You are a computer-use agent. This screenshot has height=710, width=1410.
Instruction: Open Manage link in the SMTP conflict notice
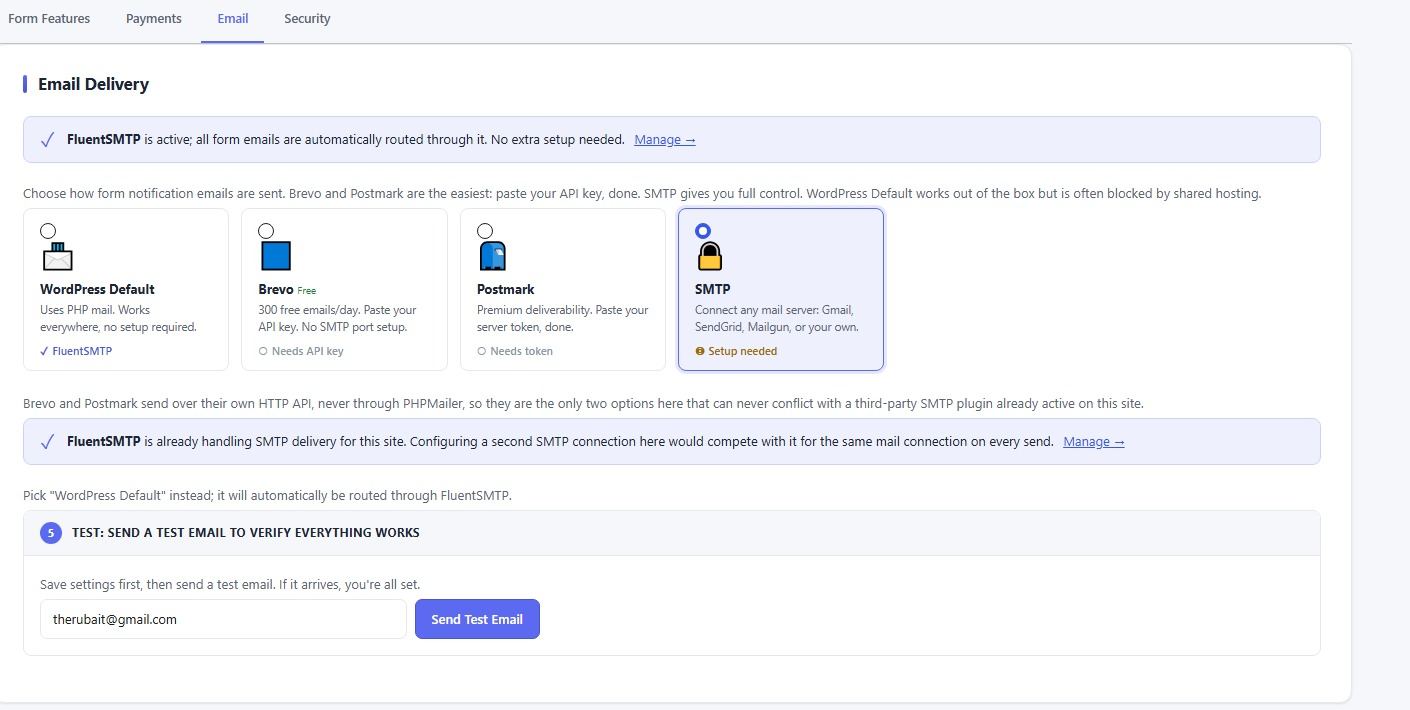point(1094,442)
